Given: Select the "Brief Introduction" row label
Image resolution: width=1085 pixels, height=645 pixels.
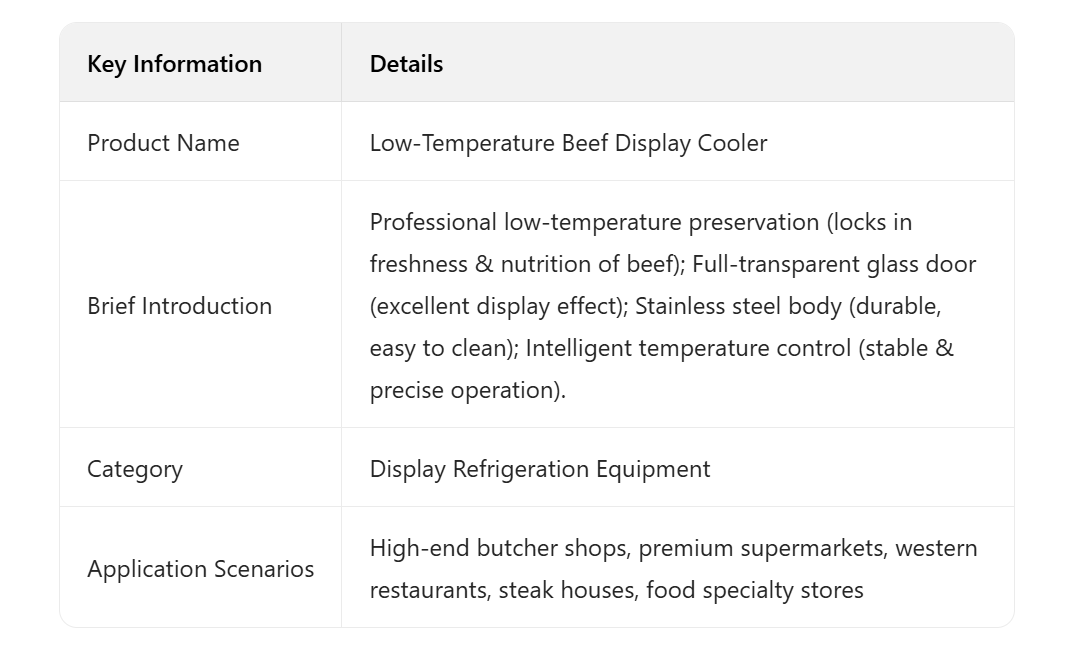Looking at the screenshot, I should 179,306.
